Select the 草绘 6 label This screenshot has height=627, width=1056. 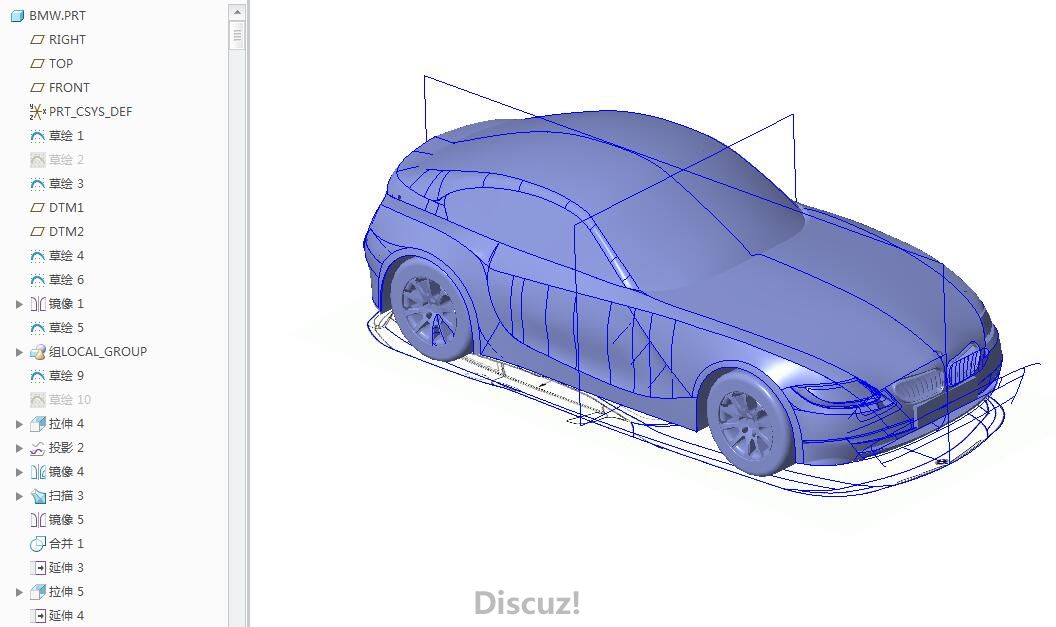pos(66,279)
